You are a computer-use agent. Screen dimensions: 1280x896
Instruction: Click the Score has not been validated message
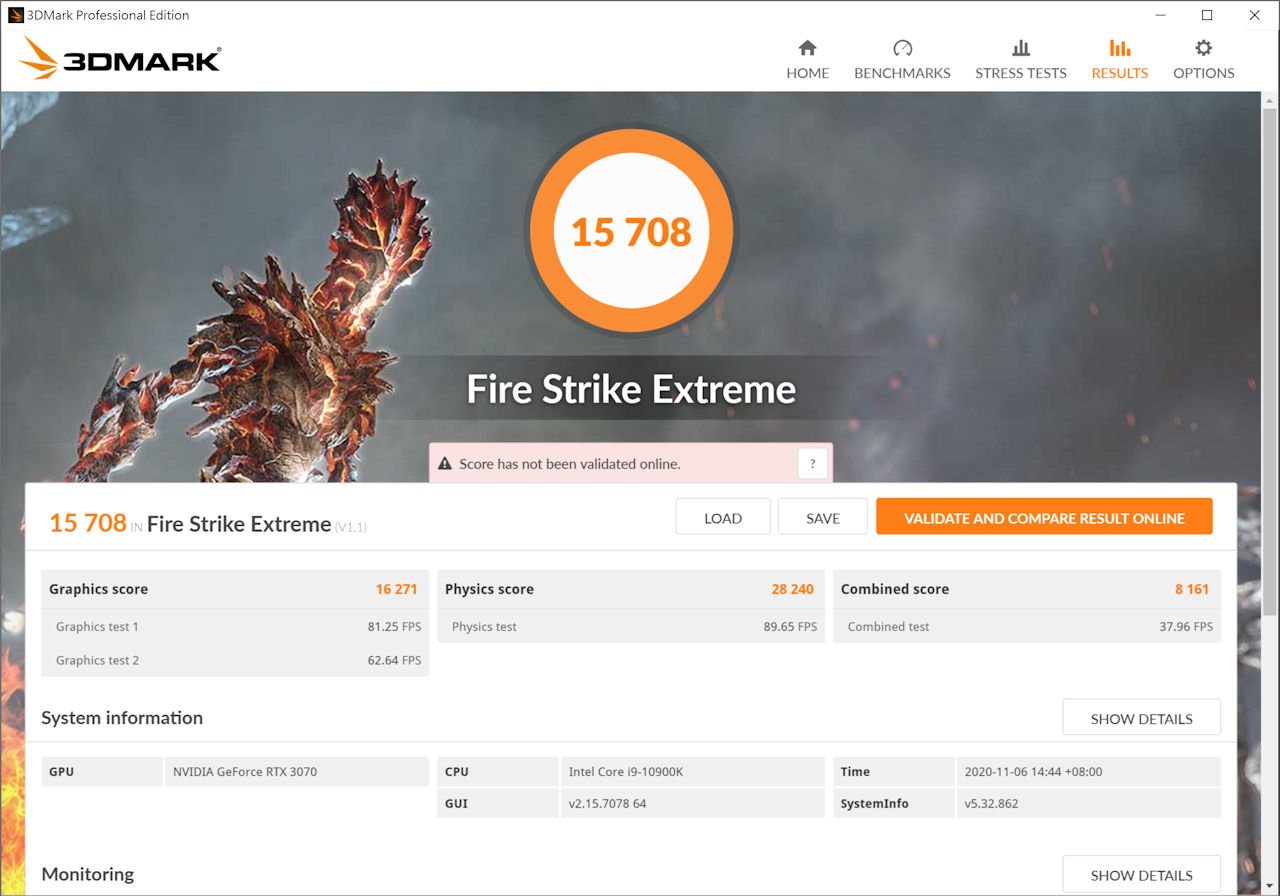(x=570, y=464)
